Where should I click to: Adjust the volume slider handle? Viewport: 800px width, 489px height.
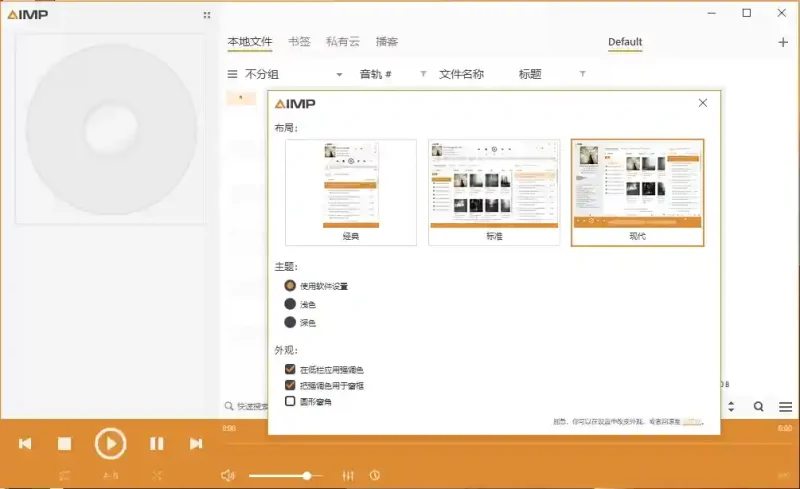307,476
